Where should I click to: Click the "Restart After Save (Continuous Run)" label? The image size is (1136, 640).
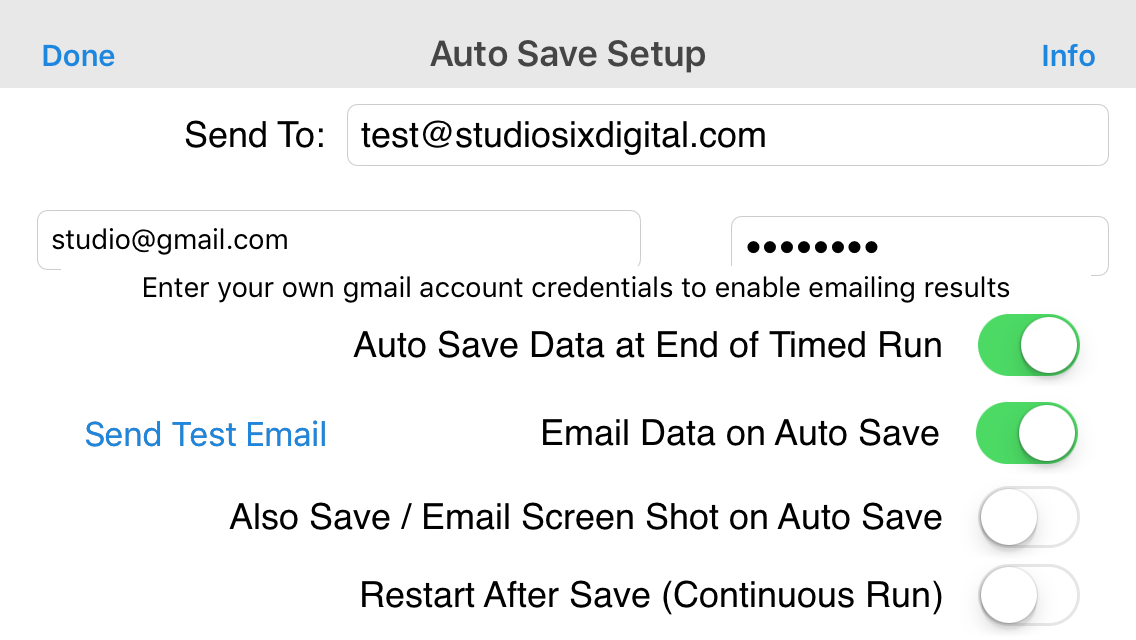click(651, 595)
